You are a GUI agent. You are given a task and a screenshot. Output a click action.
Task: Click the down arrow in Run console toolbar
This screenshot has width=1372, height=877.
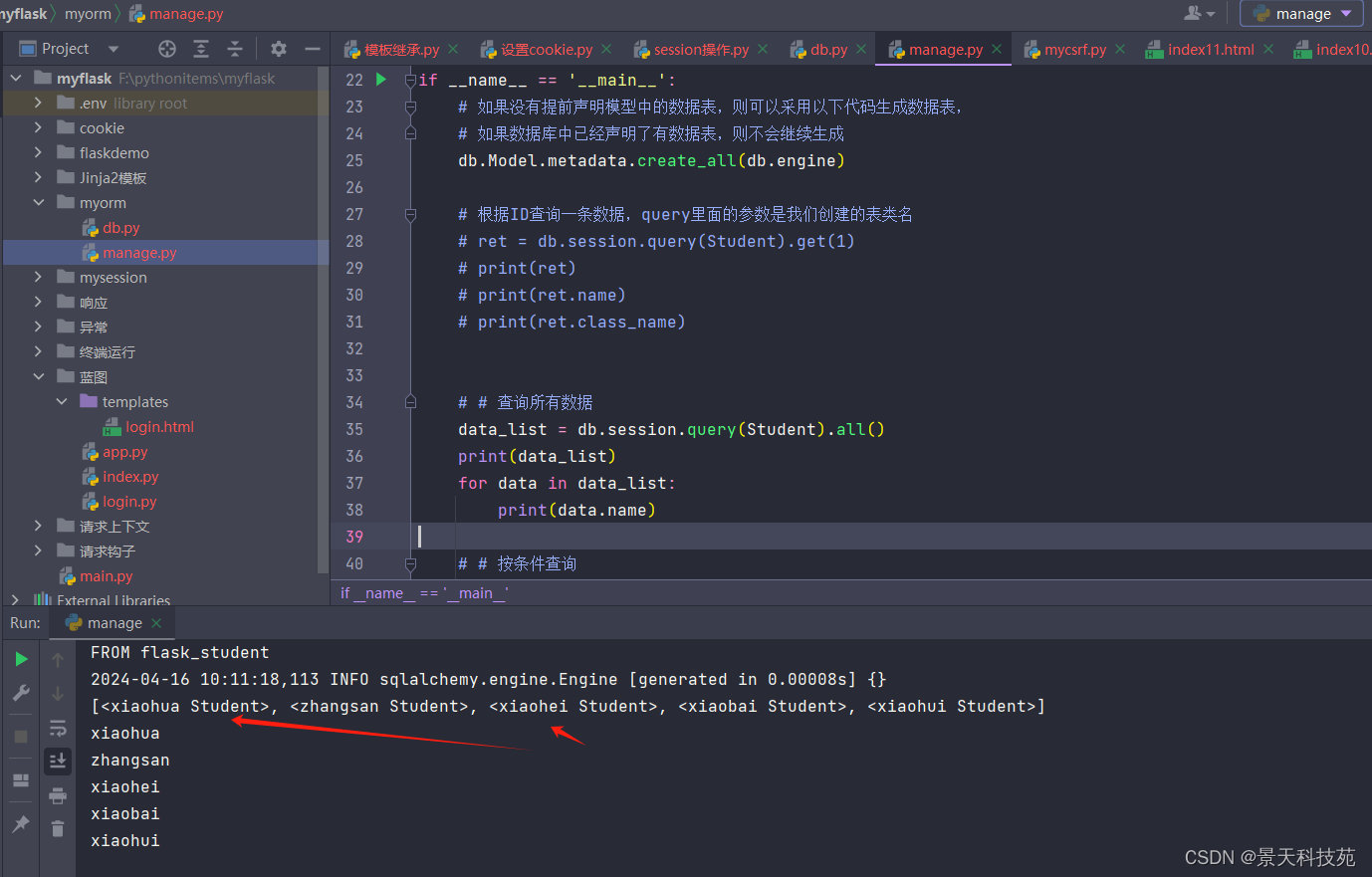(x=58, y=694)
